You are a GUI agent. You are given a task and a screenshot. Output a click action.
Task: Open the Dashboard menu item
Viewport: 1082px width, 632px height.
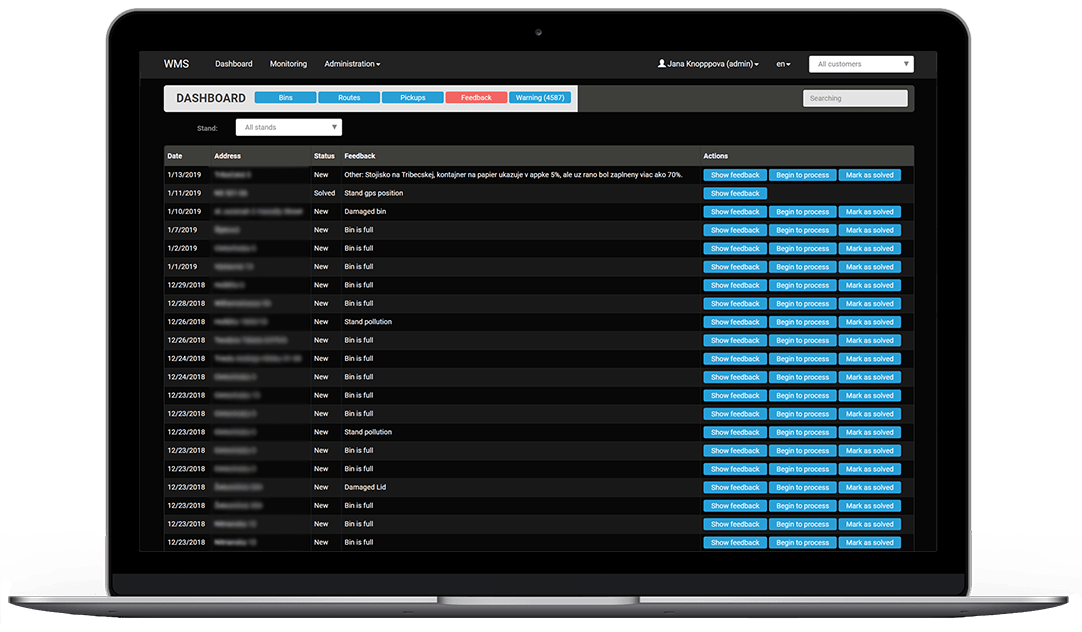point(234,64)
